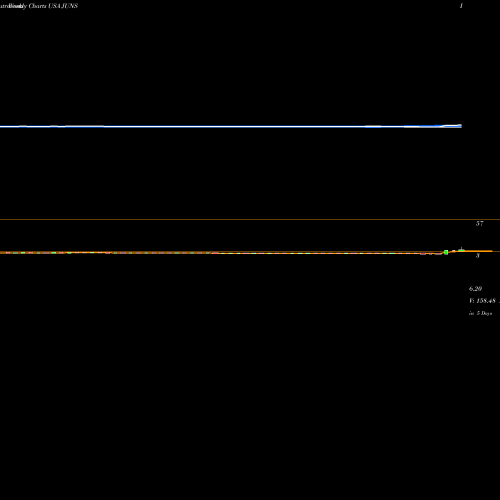Select the small green candle with upper wick
500x500 pixels.
(461, 249)
